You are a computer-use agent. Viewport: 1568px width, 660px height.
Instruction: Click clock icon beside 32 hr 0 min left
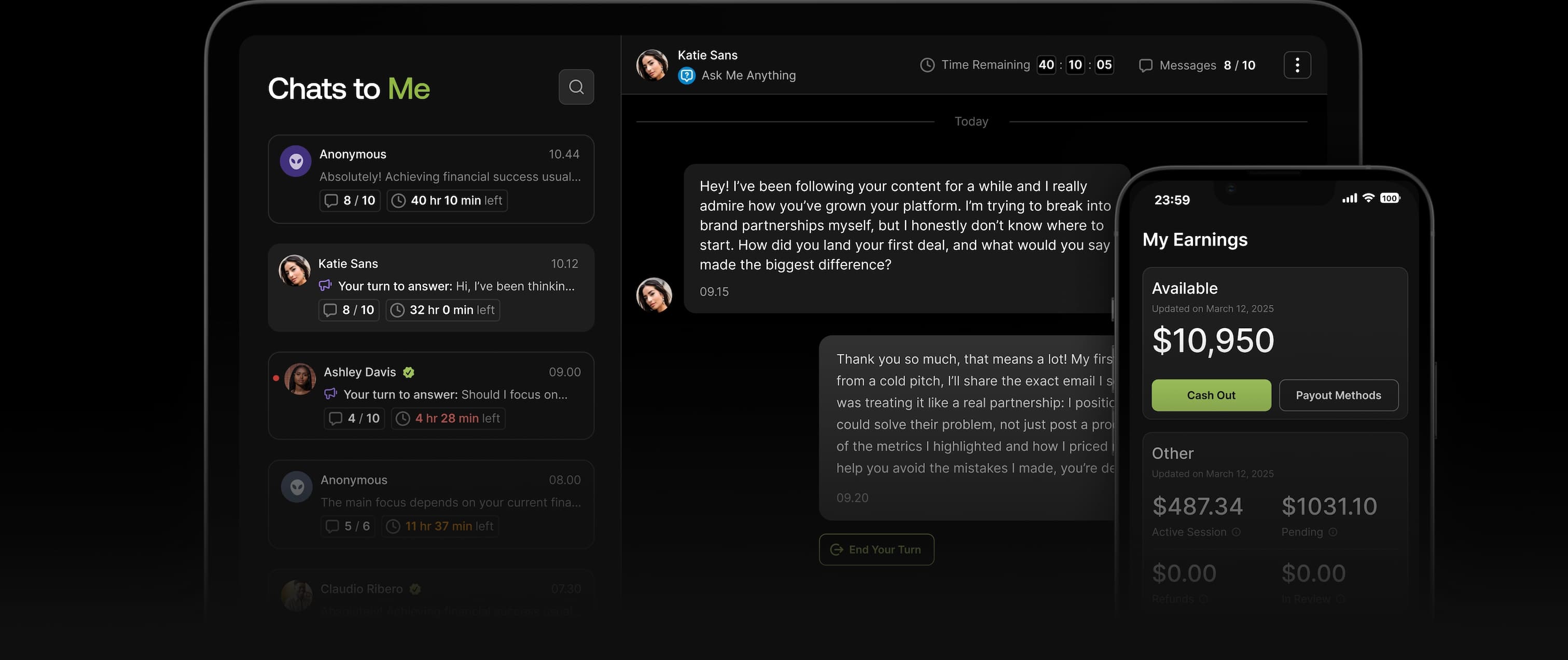coord(397,310)
